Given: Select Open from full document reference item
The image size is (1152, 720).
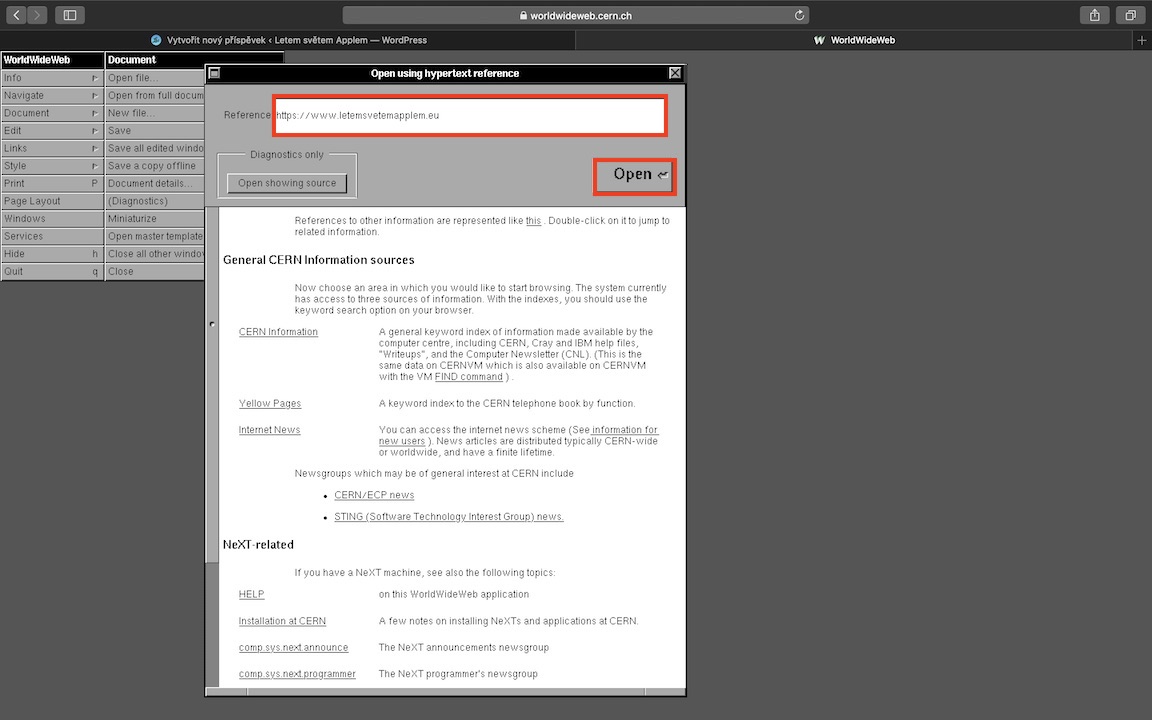Looking at the screenshot, I should pyautogui.click(x=155, y=96).
